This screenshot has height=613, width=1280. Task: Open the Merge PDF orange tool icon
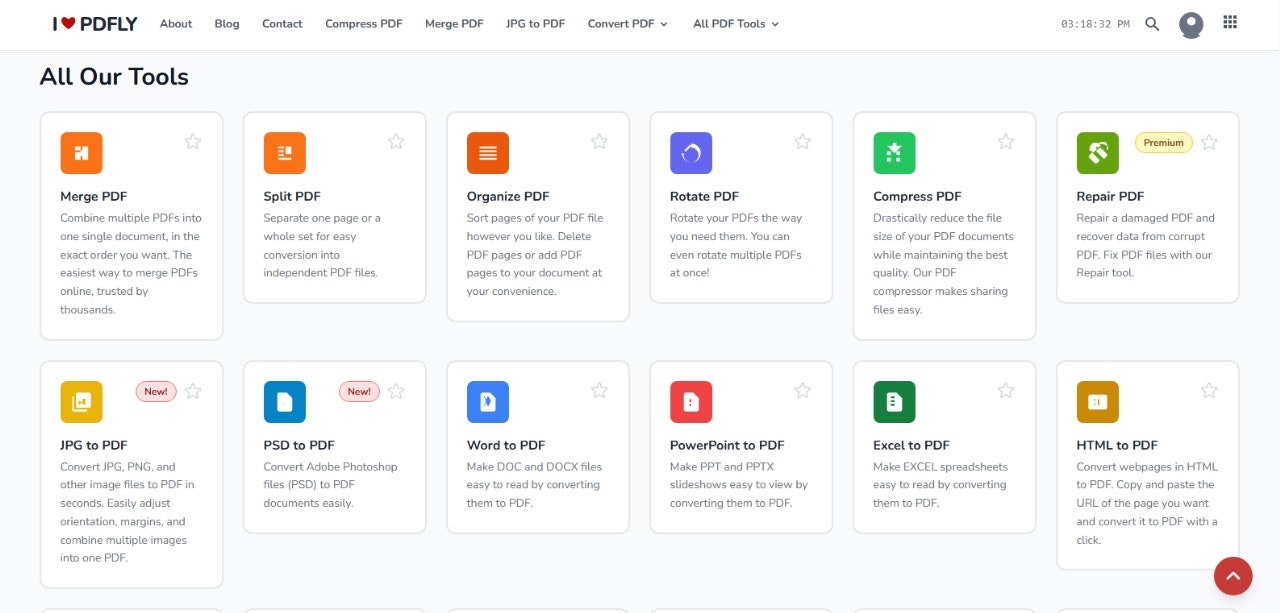coord(81,153)
